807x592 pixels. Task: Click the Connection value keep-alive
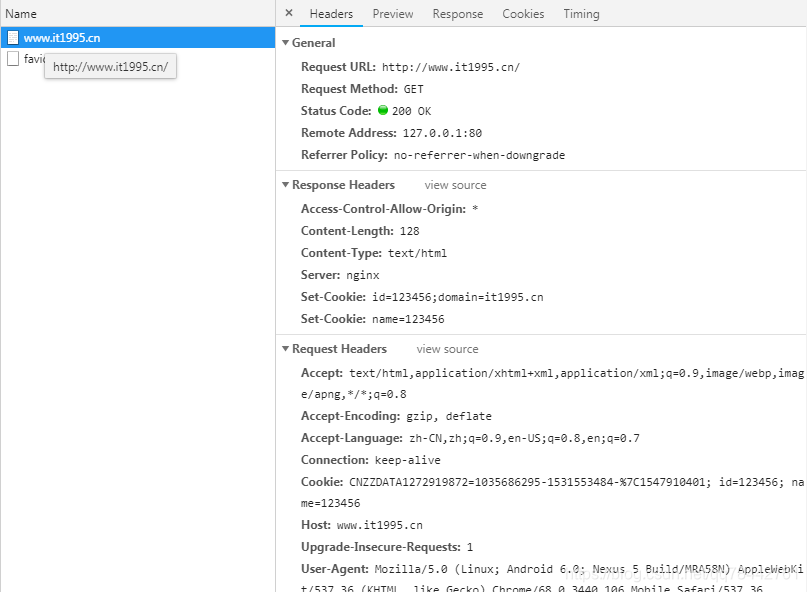point(408,460)
